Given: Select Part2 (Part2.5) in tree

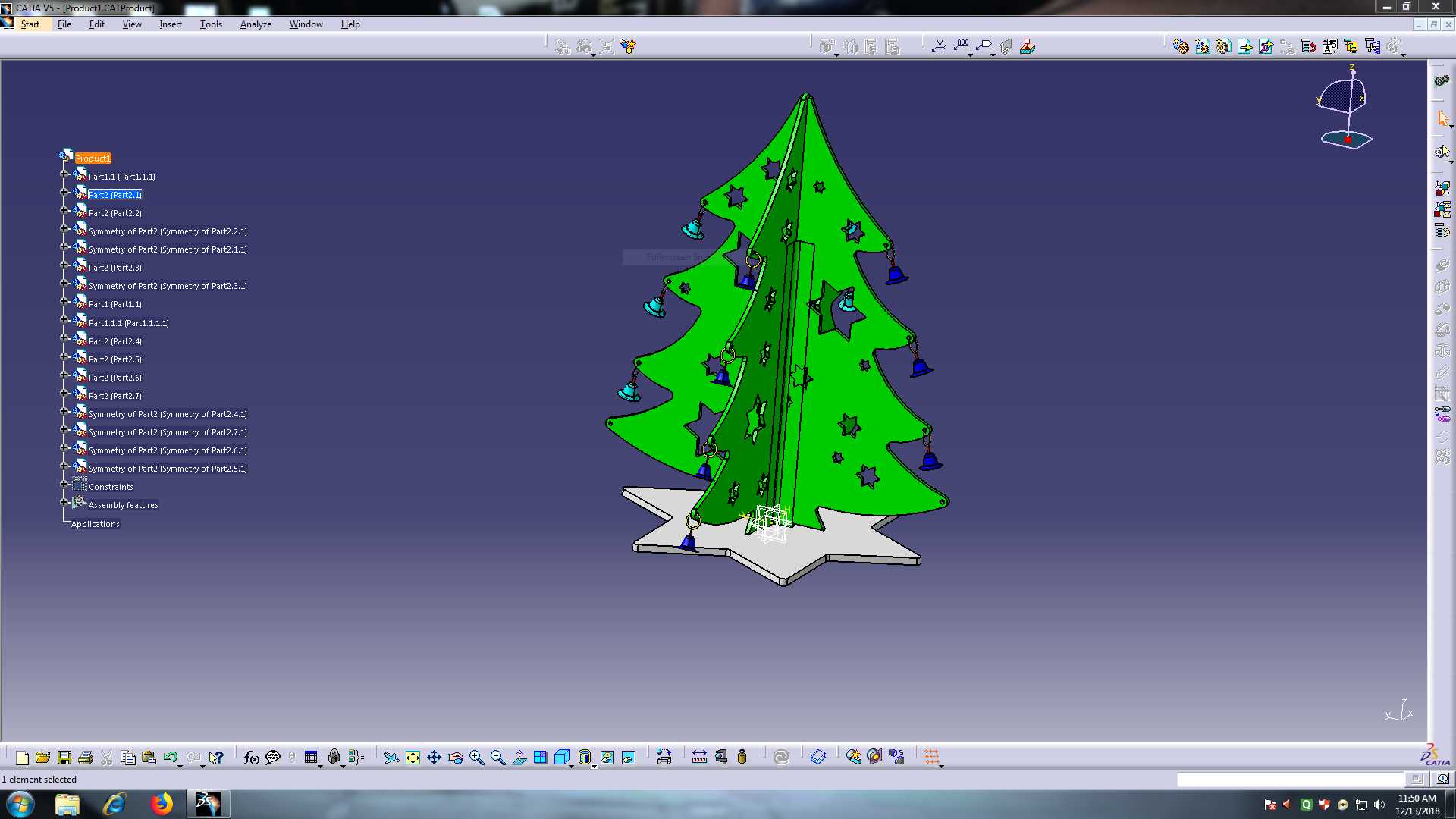Looking at the screenshot, I should coord(115,359).
